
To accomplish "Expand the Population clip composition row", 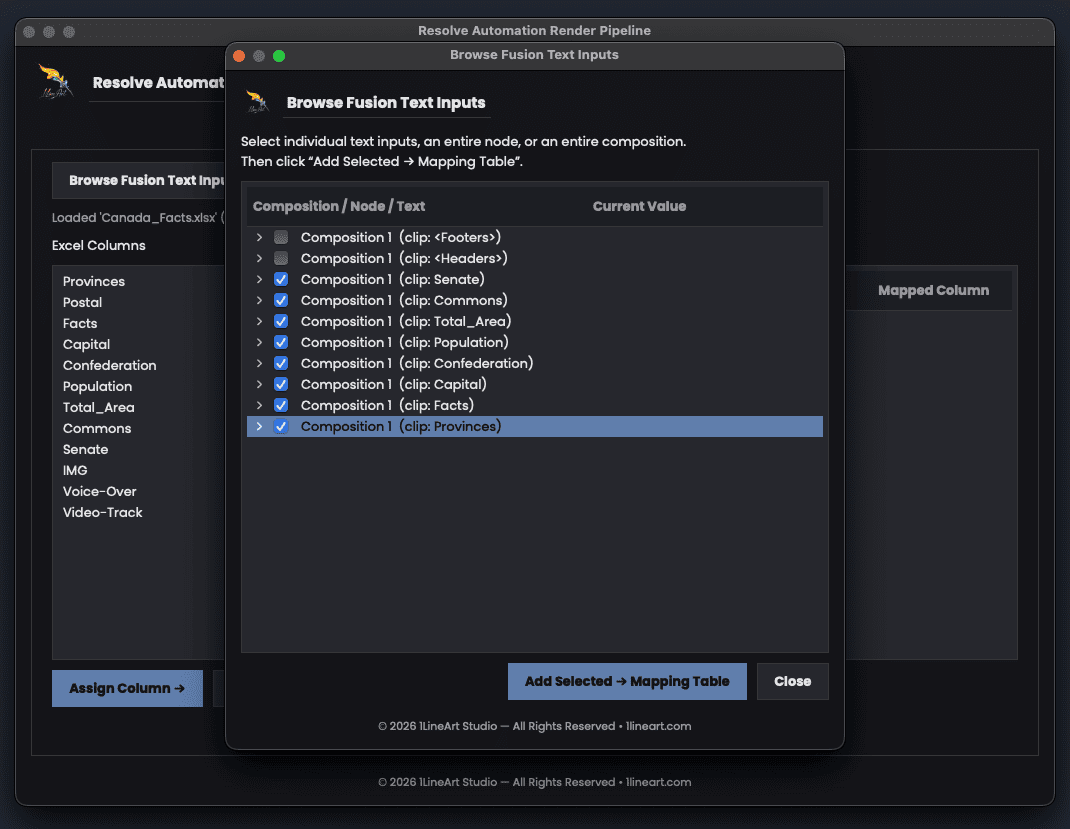I will coord(259,343).
